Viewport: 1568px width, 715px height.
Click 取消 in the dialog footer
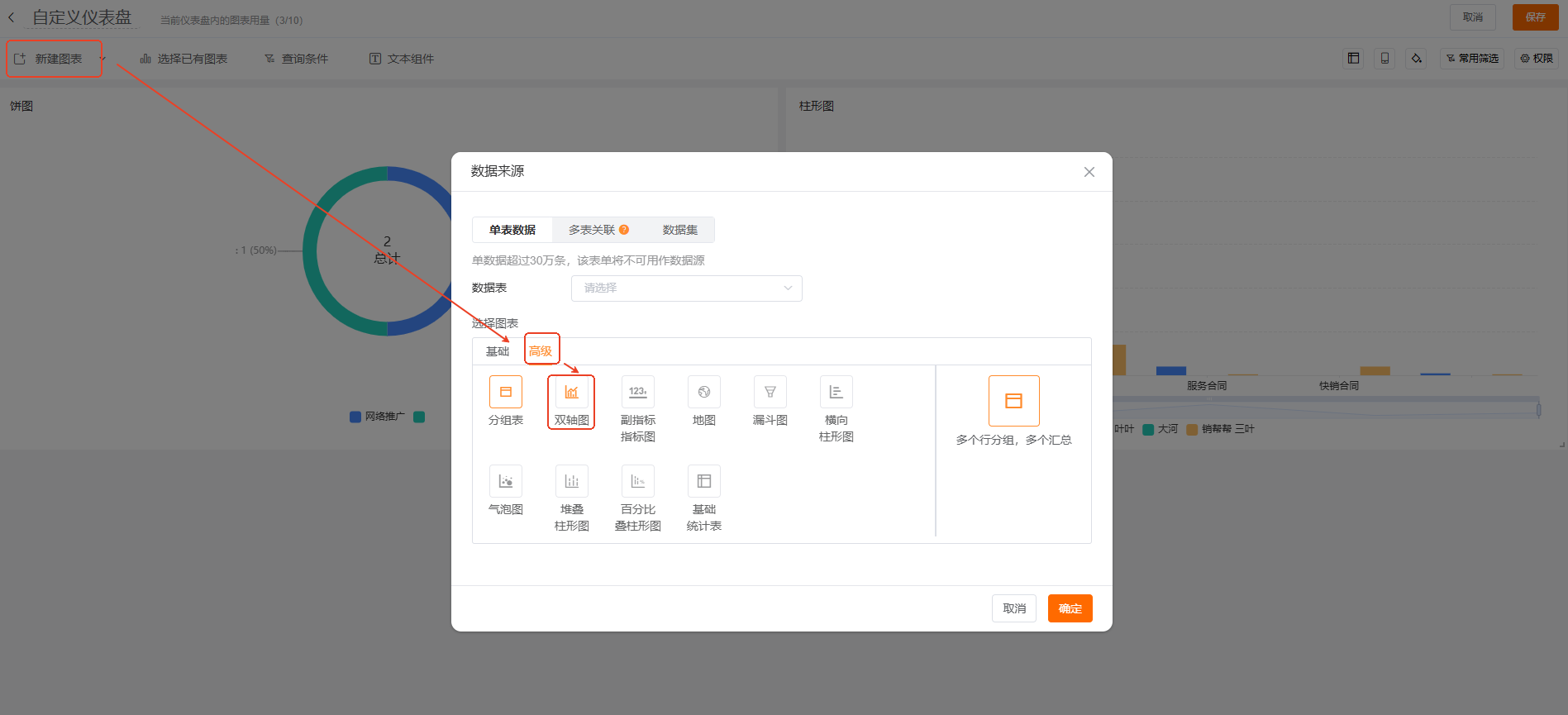1013,608
